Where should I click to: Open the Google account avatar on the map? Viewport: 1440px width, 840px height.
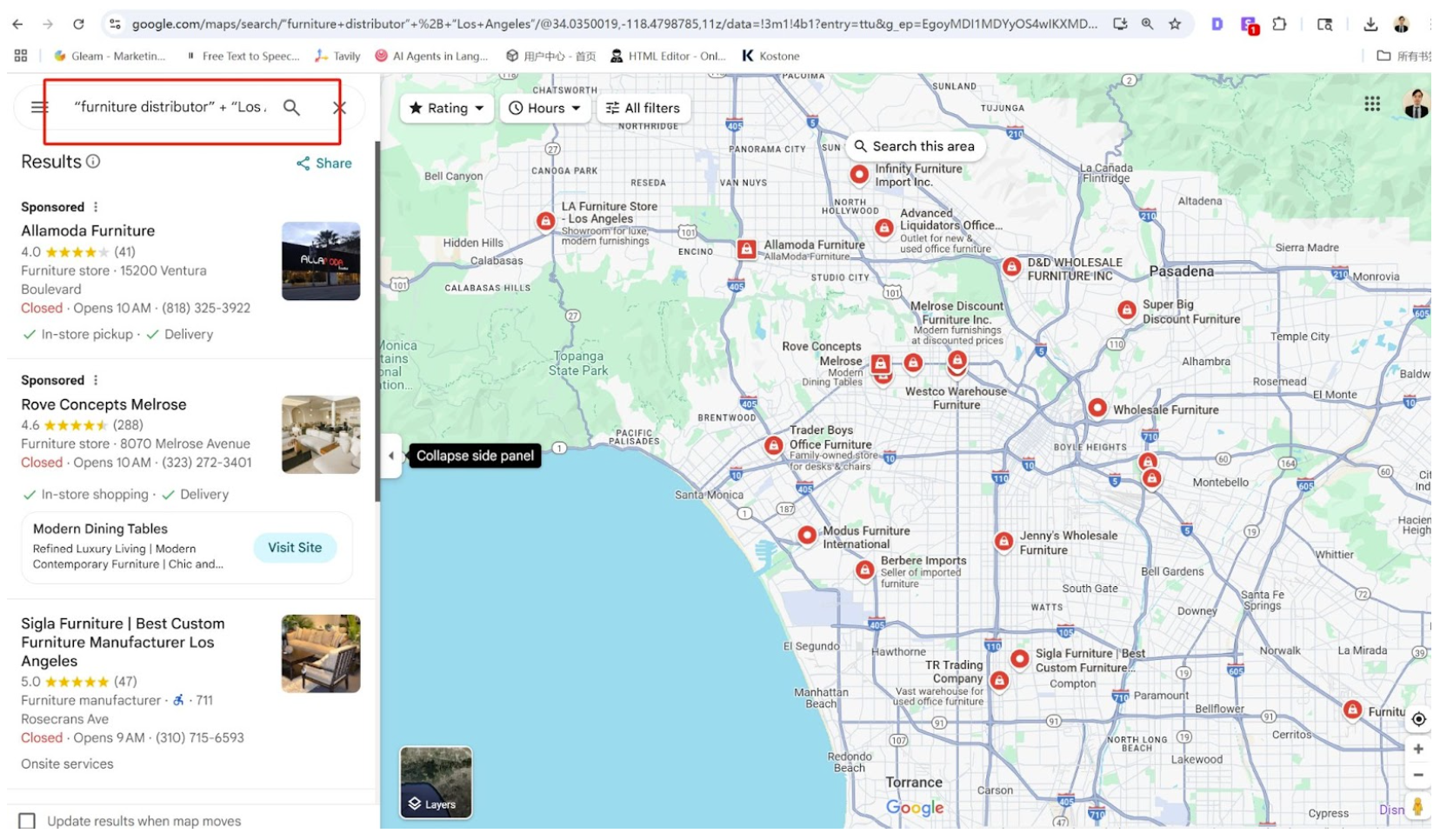[1415, 104]
